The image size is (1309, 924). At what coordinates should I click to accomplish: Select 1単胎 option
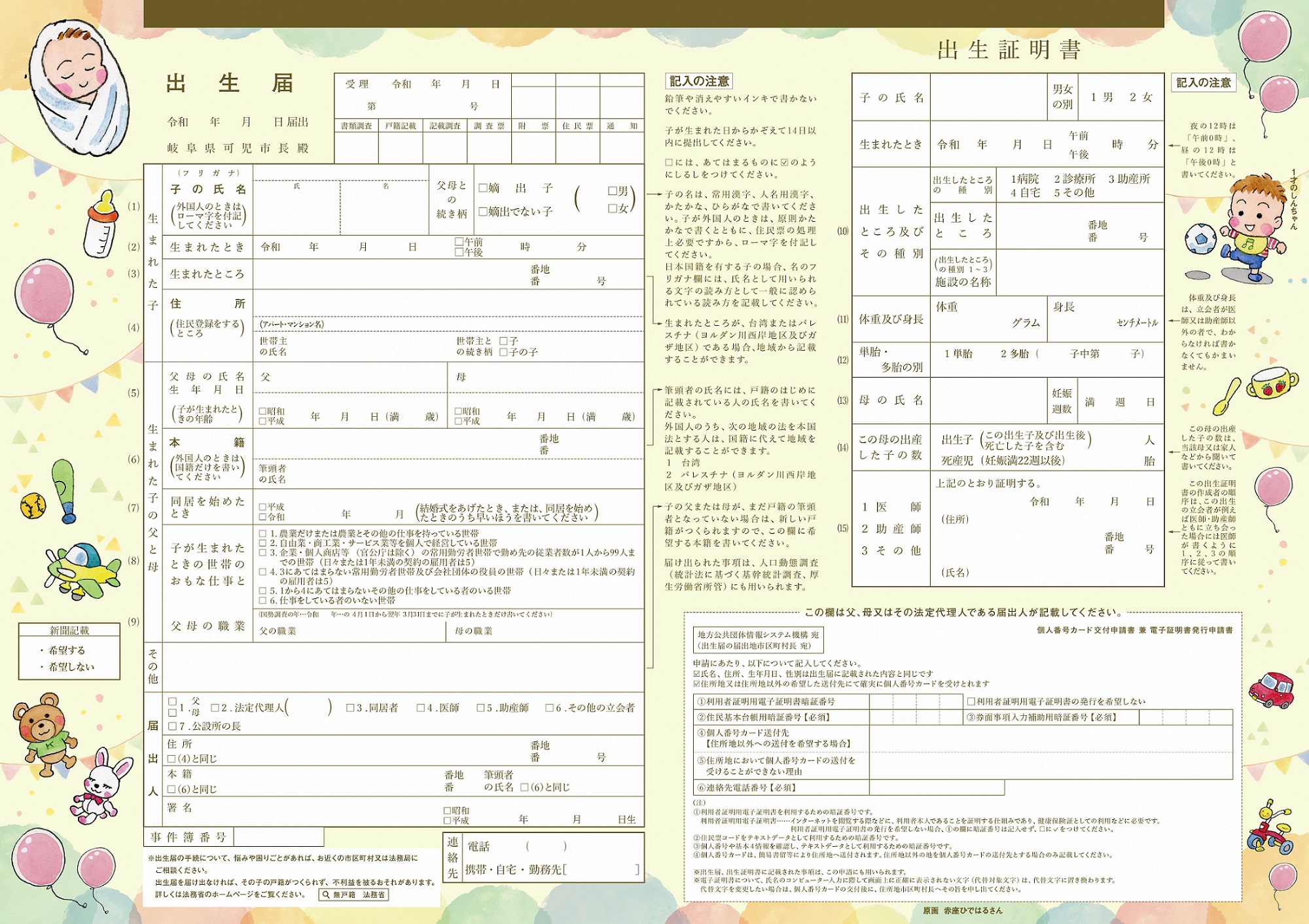tap(958, 353)
